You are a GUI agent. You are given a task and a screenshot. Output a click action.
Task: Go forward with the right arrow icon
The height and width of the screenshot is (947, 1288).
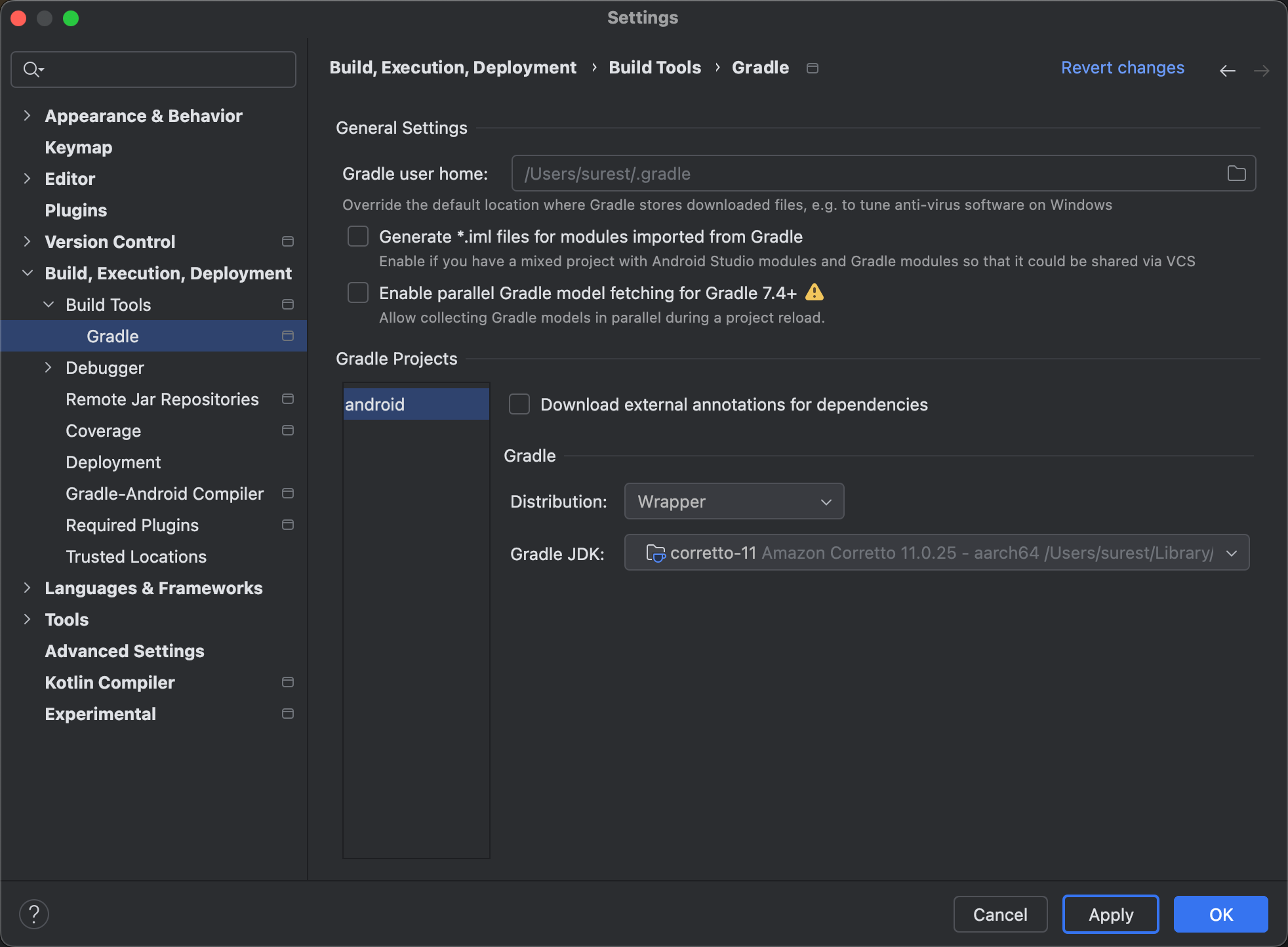click(x=1261, y=70)
